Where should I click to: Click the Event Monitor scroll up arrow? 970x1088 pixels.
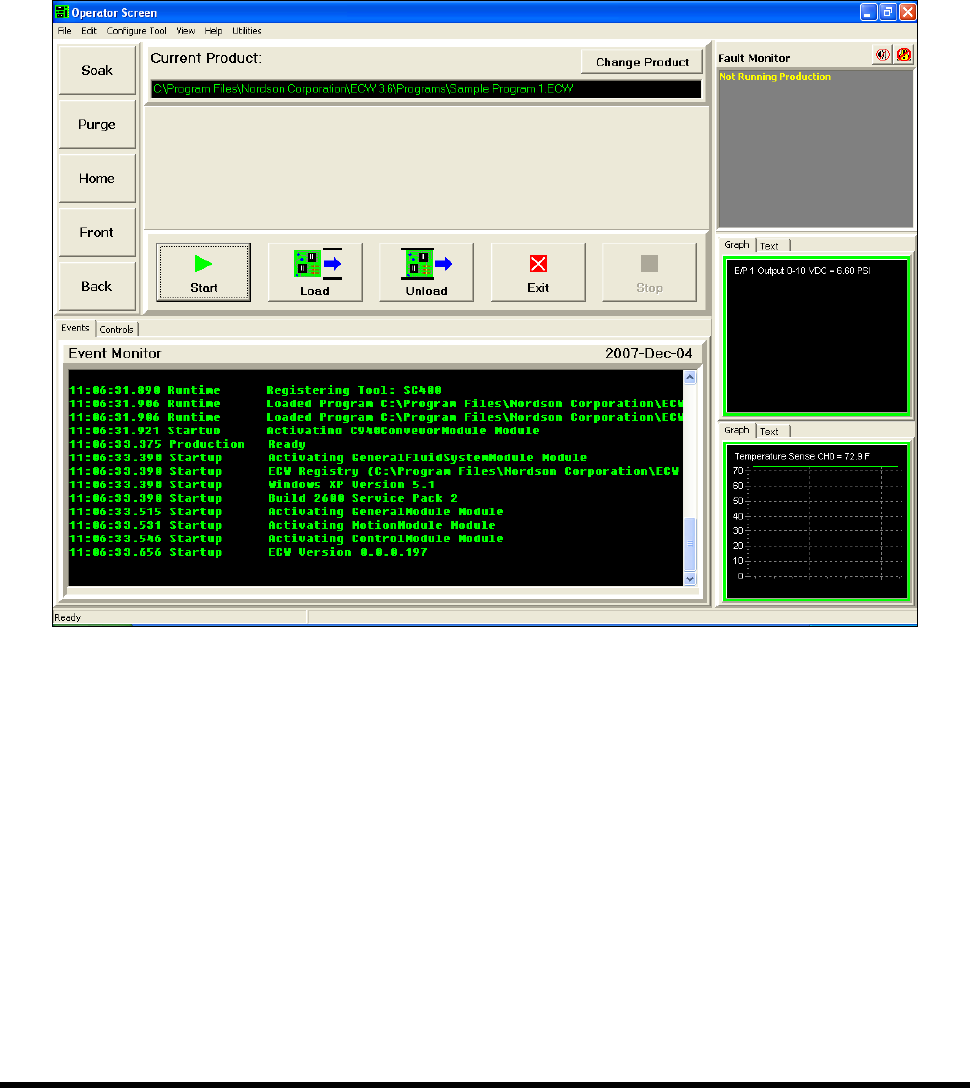(x=690, y=377)
